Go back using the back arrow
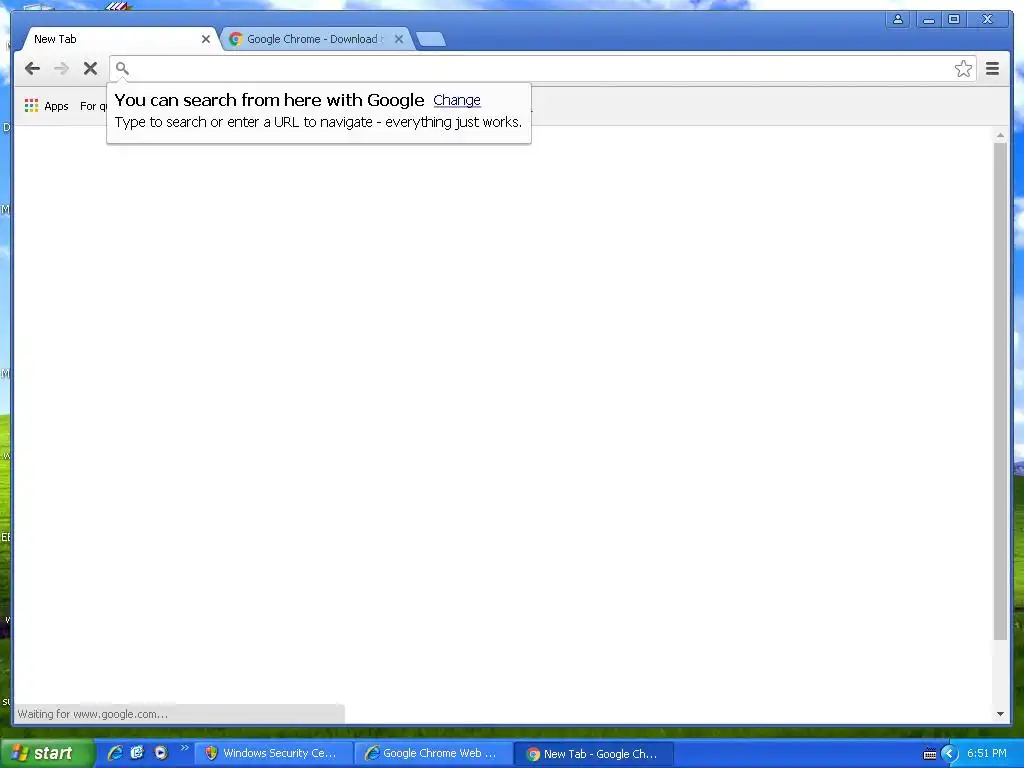Image resolution: width=1024 pixels, height=768 pixels. tap(32, 69)
